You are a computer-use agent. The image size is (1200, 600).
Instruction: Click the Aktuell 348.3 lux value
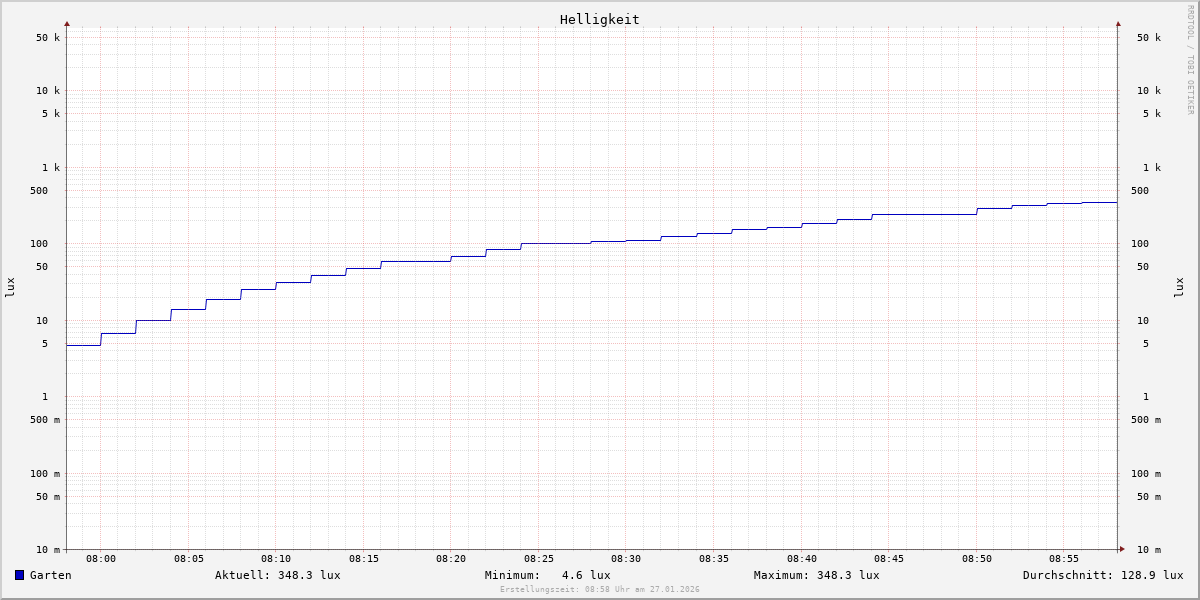click(x=277, y=575)
